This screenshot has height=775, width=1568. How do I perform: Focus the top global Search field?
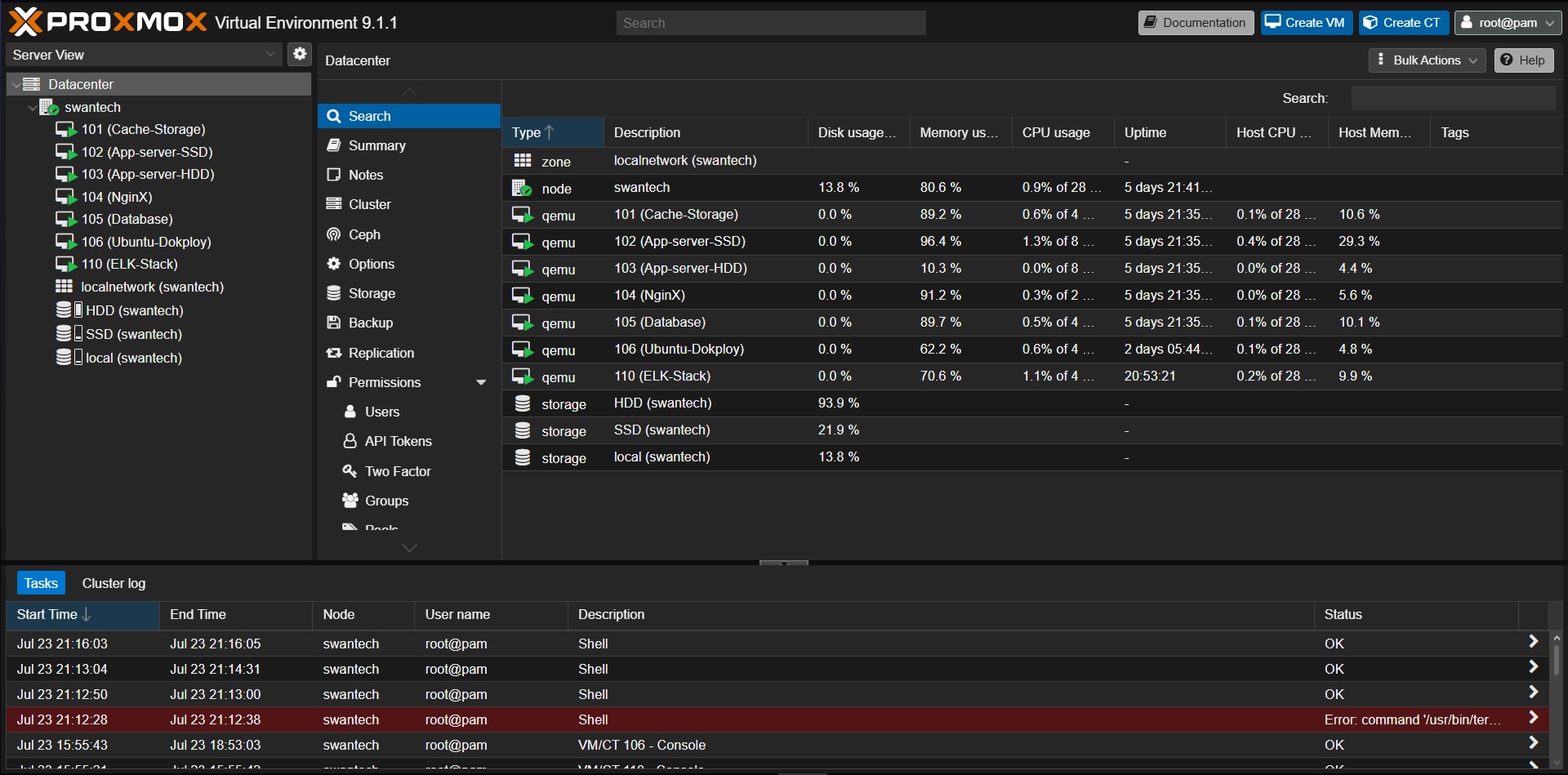point(771,23)
